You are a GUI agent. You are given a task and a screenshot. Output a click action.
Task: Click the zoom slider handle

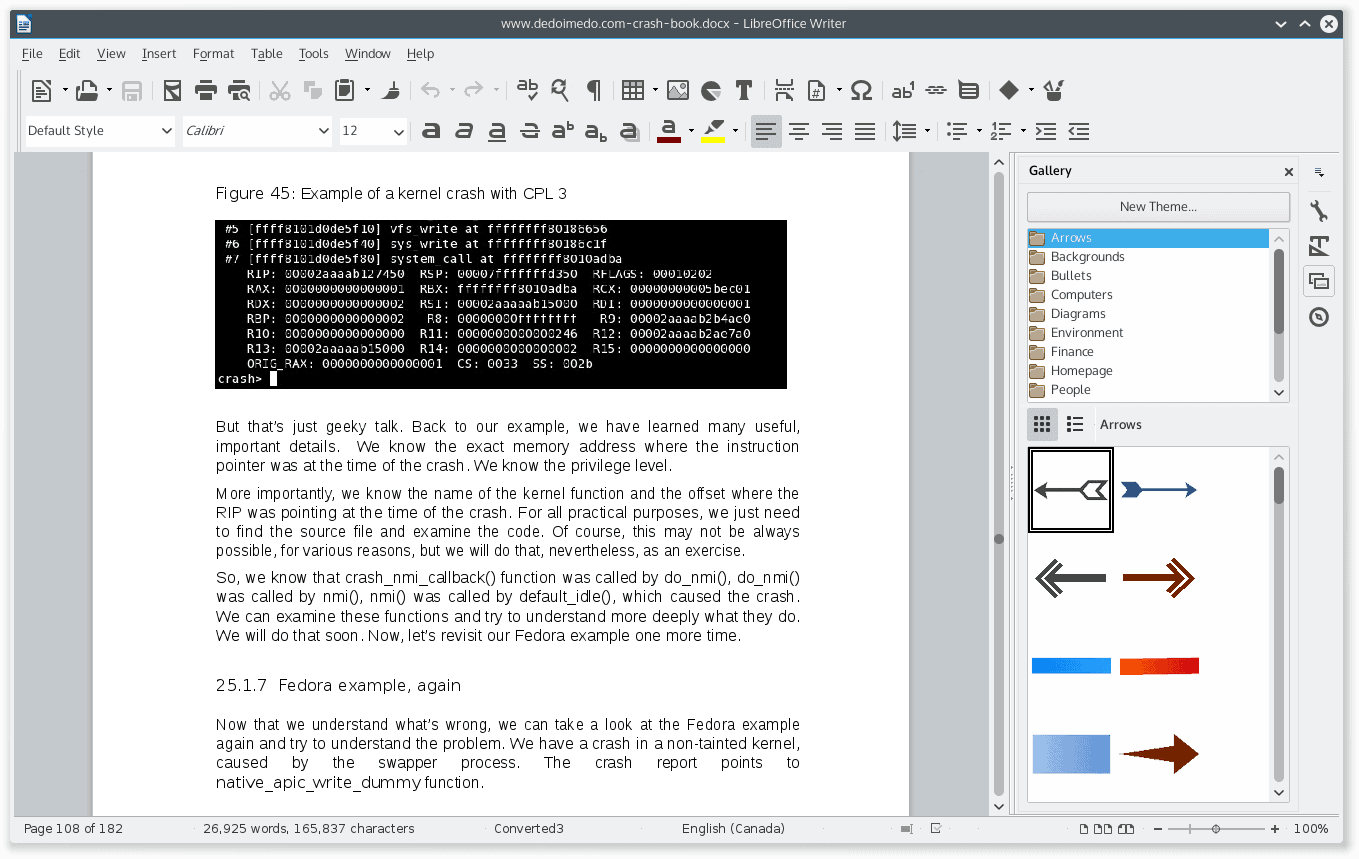1216,829
